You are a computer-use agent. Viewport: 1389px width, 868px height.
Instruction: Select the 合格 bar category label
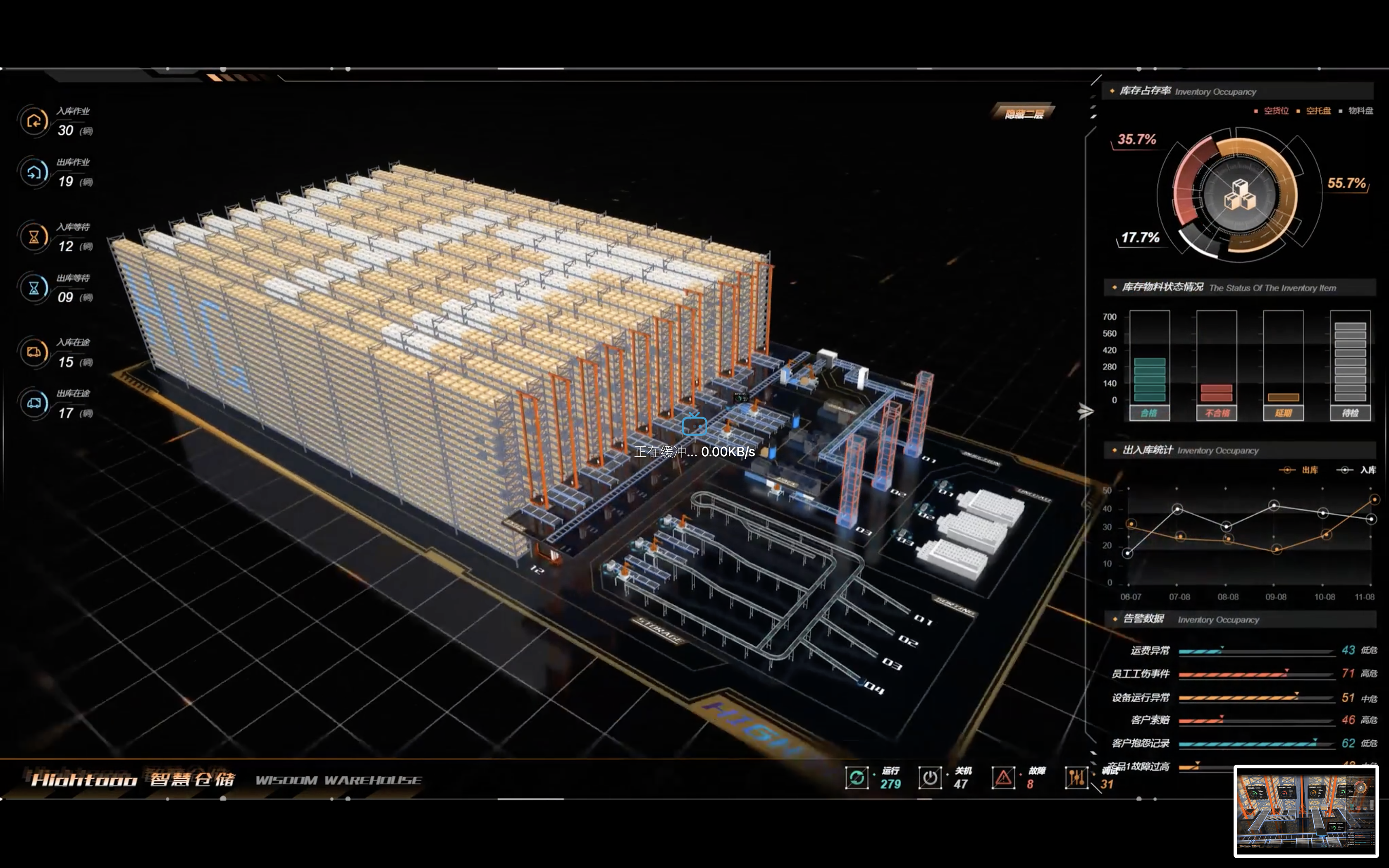1149,413
